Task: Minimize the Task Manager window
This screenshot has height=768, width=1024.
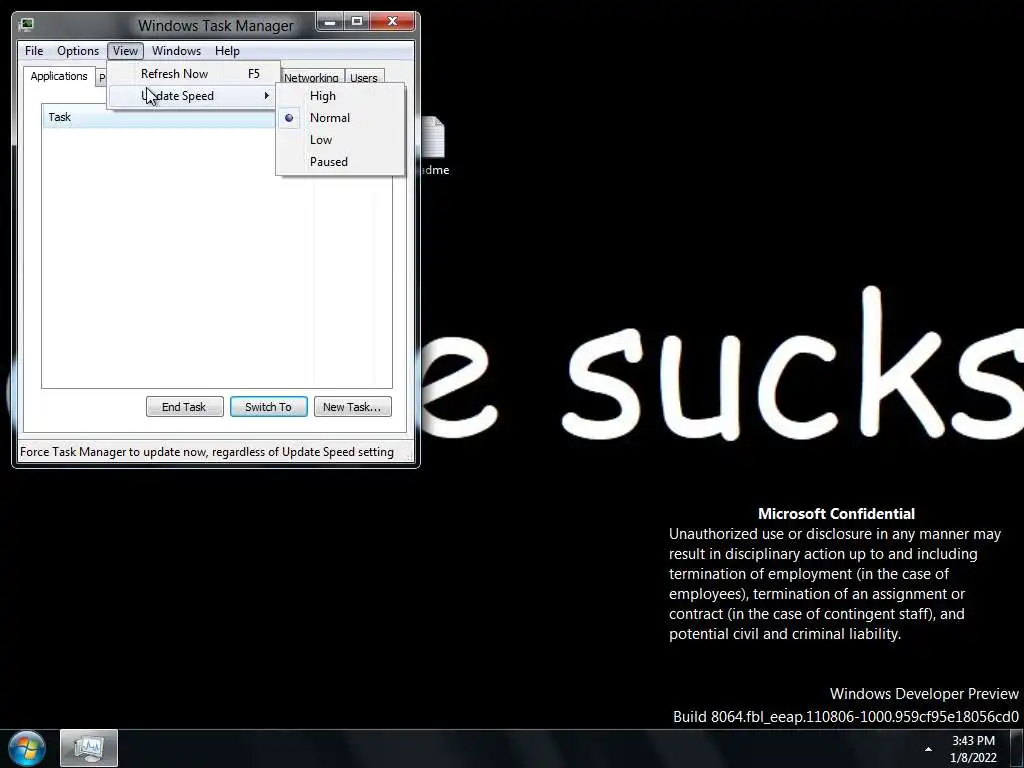Action: (x=330, y=22)
